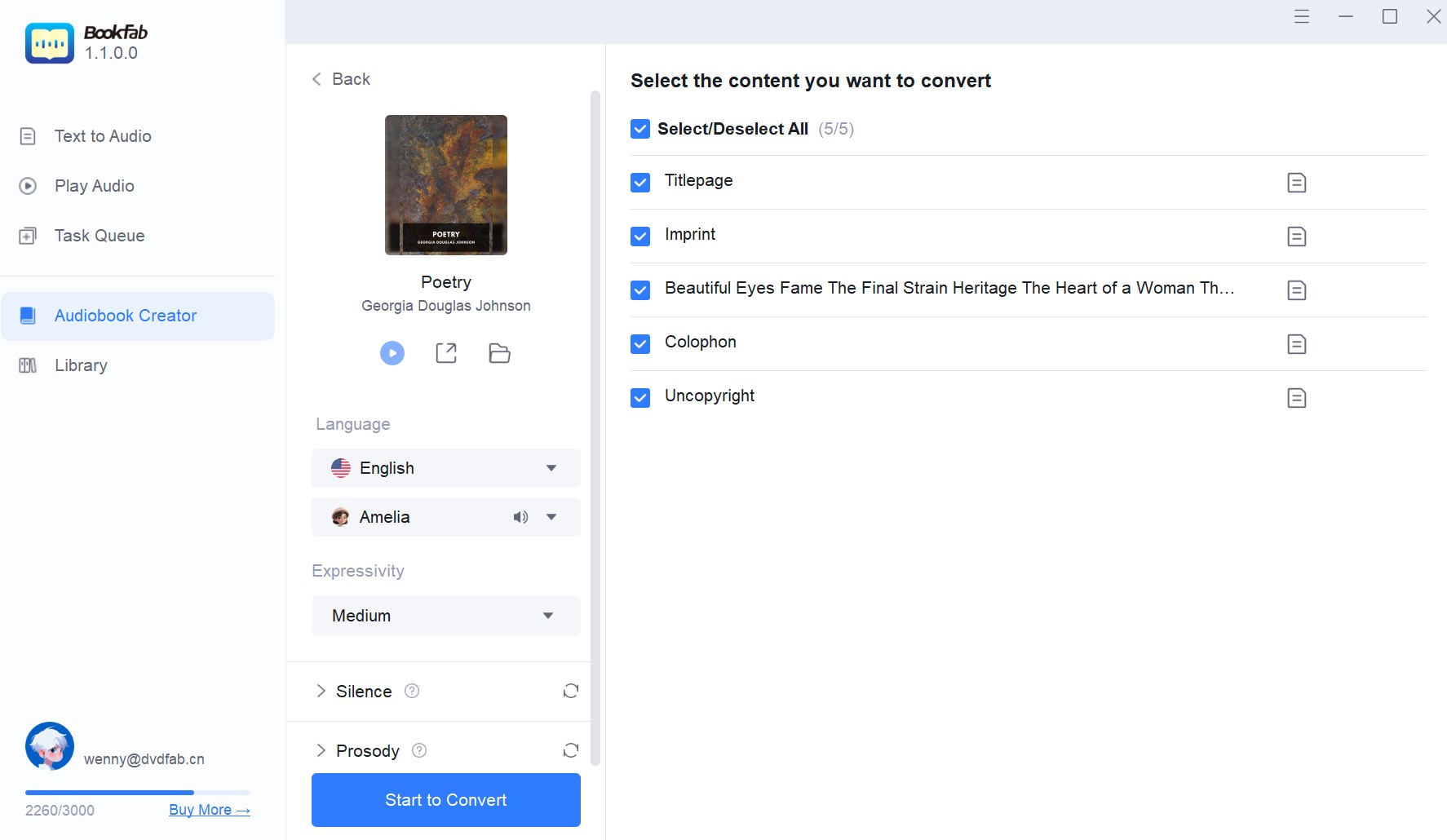Click the version number 1.1.0.0

(111, 53)
